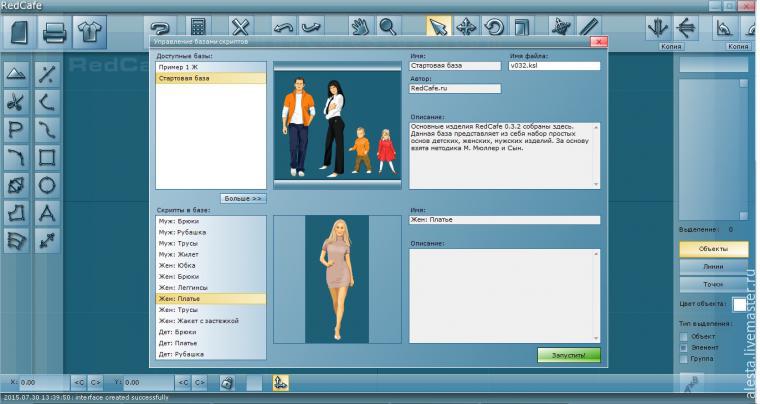The height and width of the screenshot is (404, 760).
Task: Select the square shape tool
Action: pos(47,157)
